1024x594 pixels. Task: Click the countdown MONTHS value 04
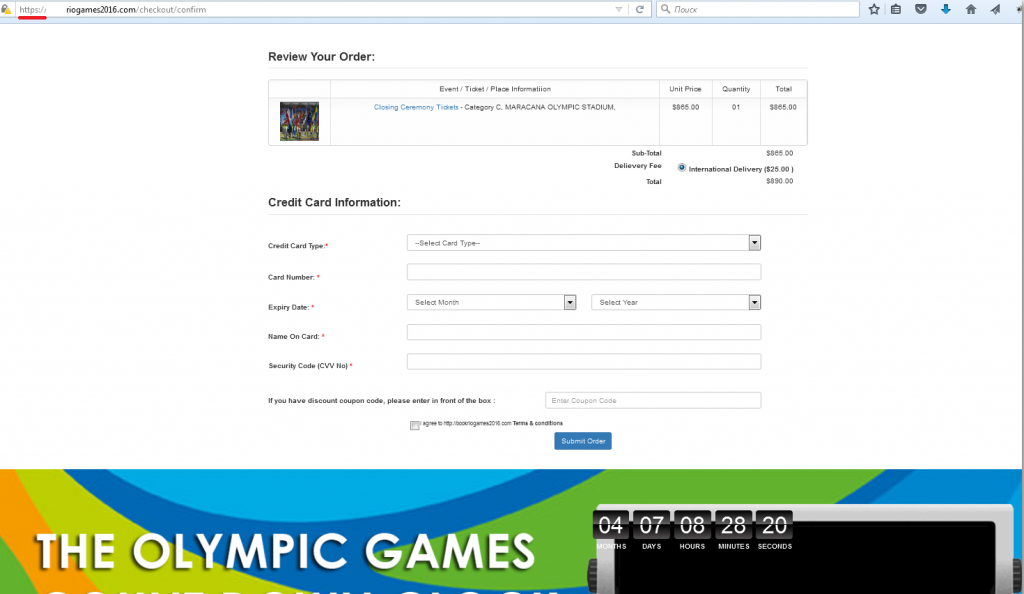coord(611,525)
